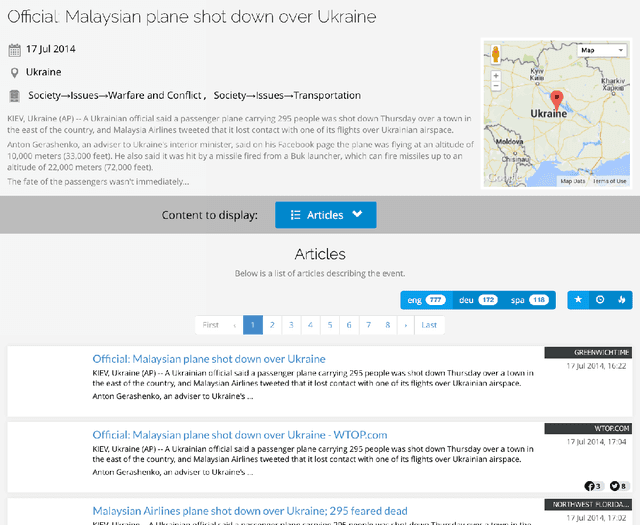The height and width of the screenshot is (525, 640).
Task: Sort articles by clock date icon
Action: [x=600, y=300]
